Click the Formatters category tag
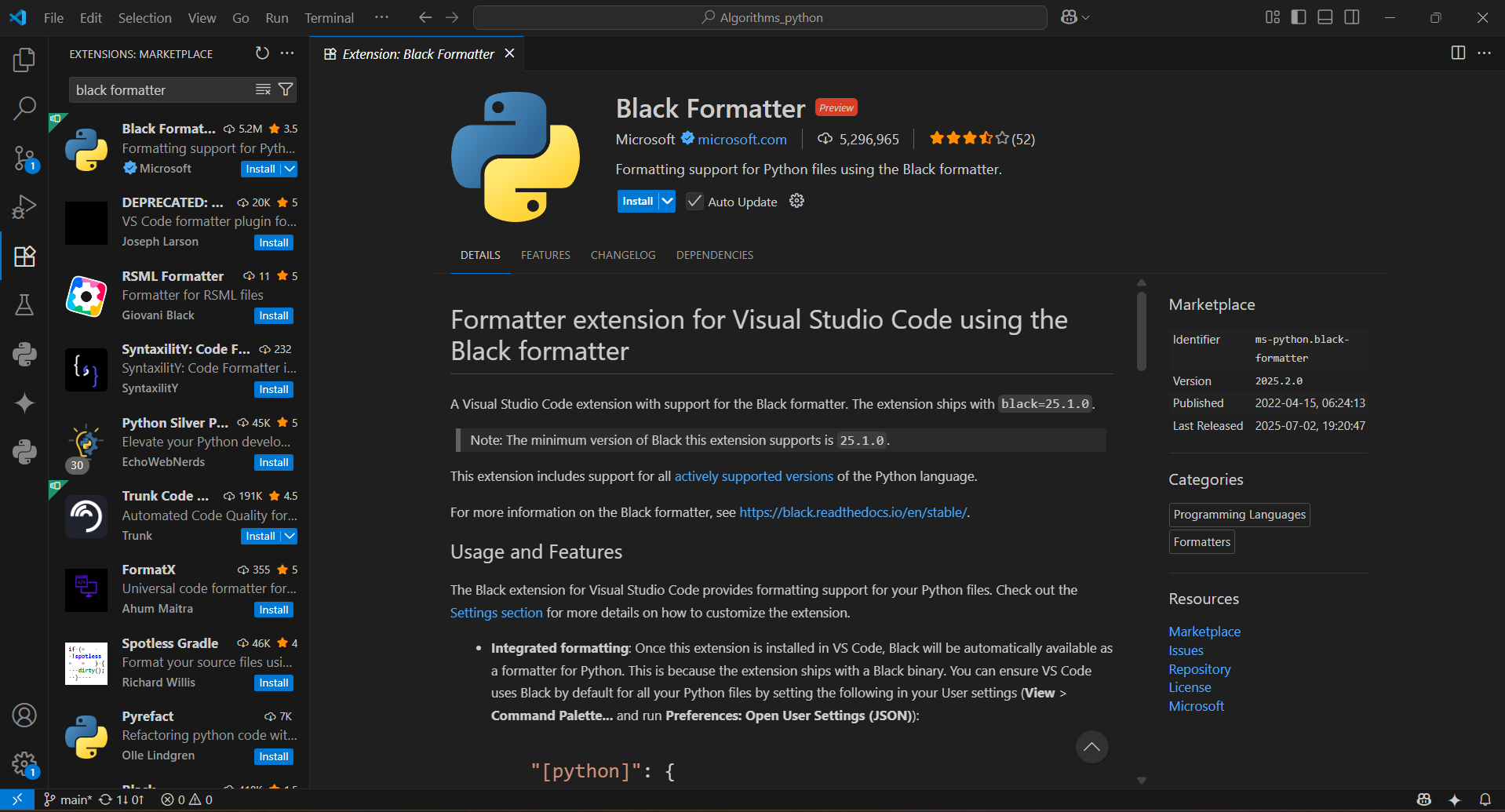The height and width of the screenshot is (812, 1505). point(1201,542)
